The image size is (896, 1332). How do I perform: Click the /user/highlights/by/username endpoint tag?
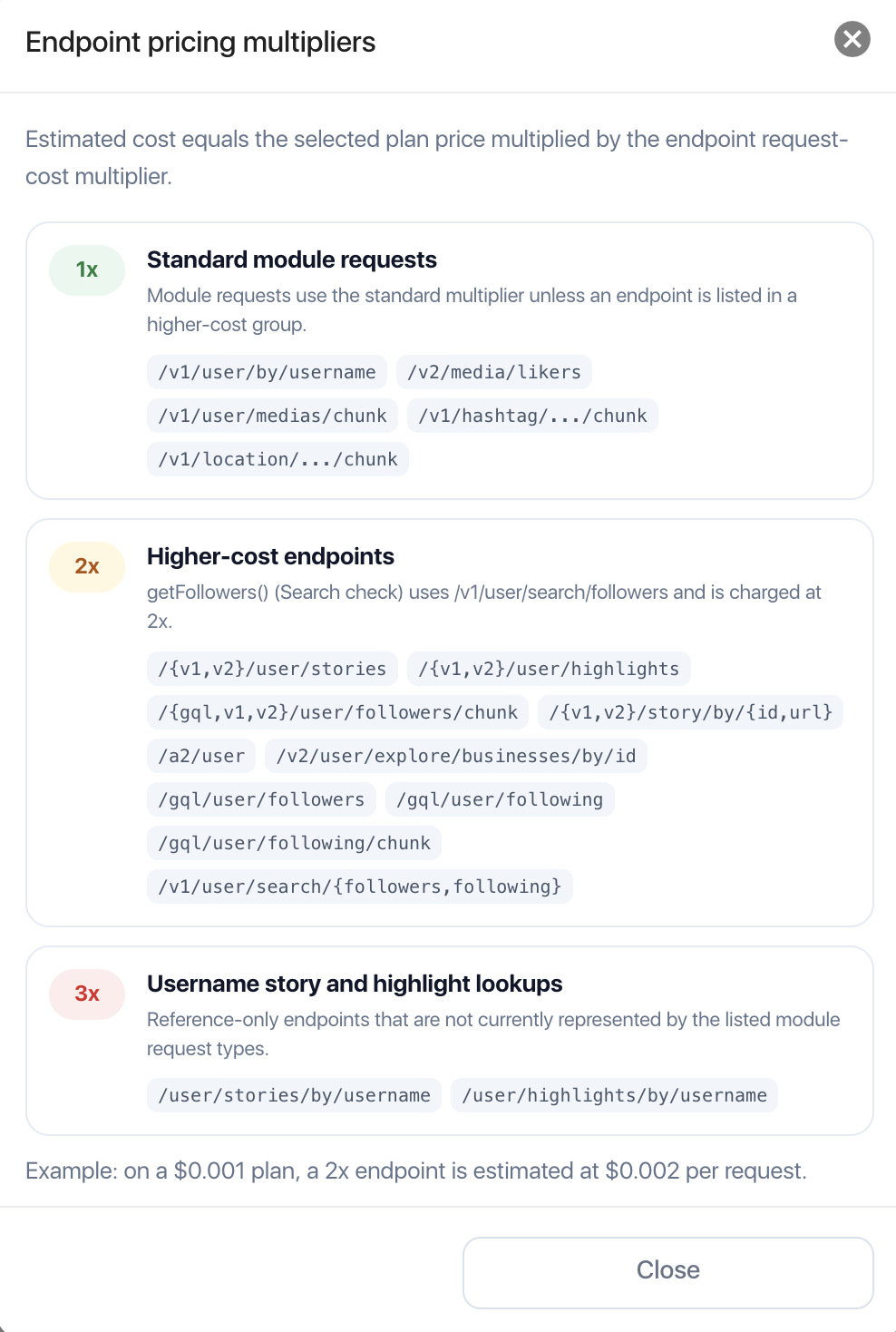tap(614, 1095)
